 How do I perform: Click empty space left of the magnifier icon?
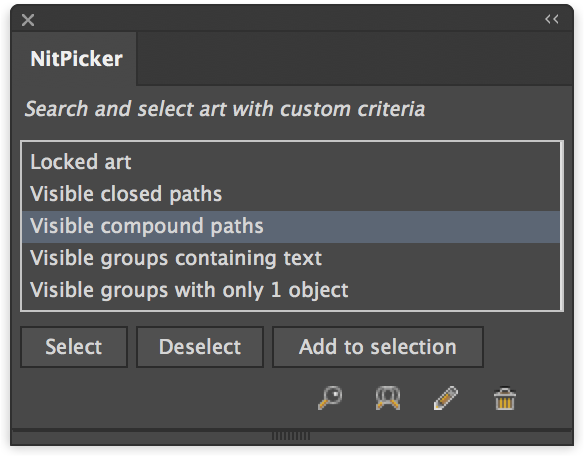[164, 399]
